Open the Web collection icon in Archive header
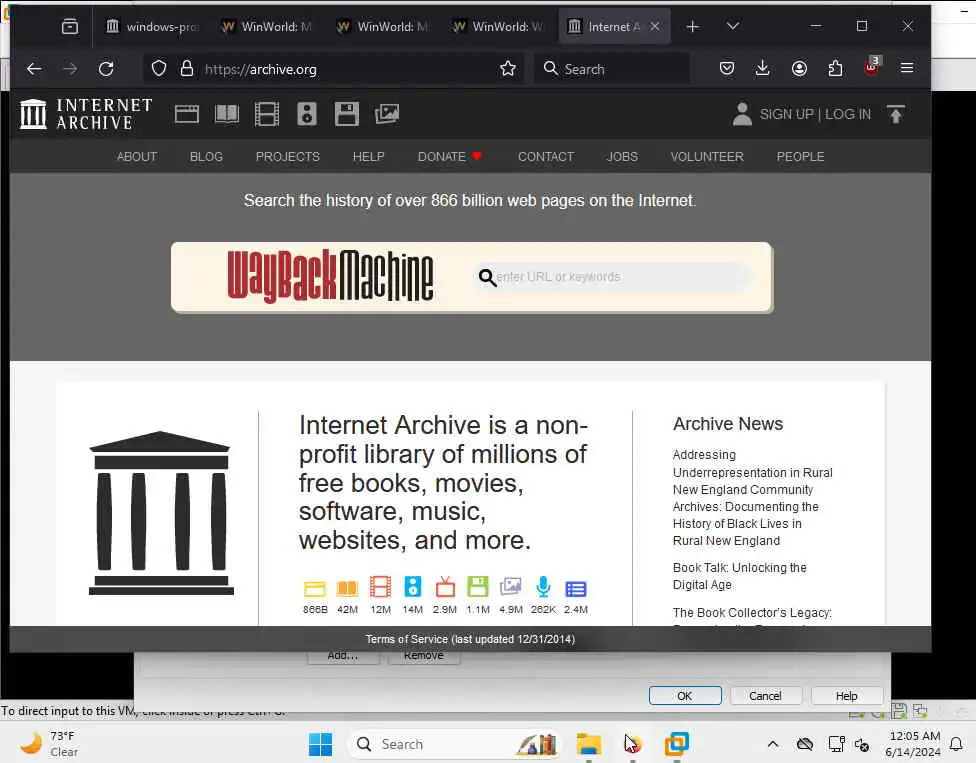Viewport: 976px width, 763px height. click(187, 115)
